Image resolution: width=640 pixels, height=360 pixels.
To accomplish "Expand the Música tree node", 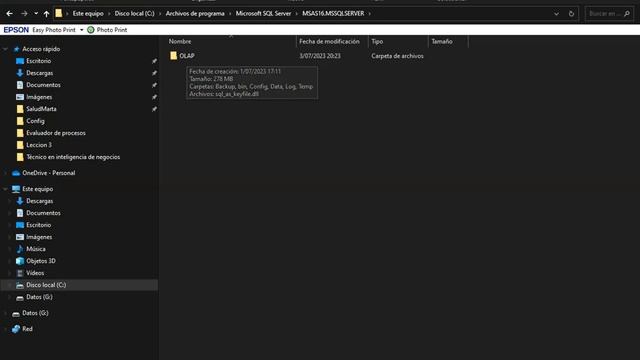I will pyautogui.click(x=9, y=249).
